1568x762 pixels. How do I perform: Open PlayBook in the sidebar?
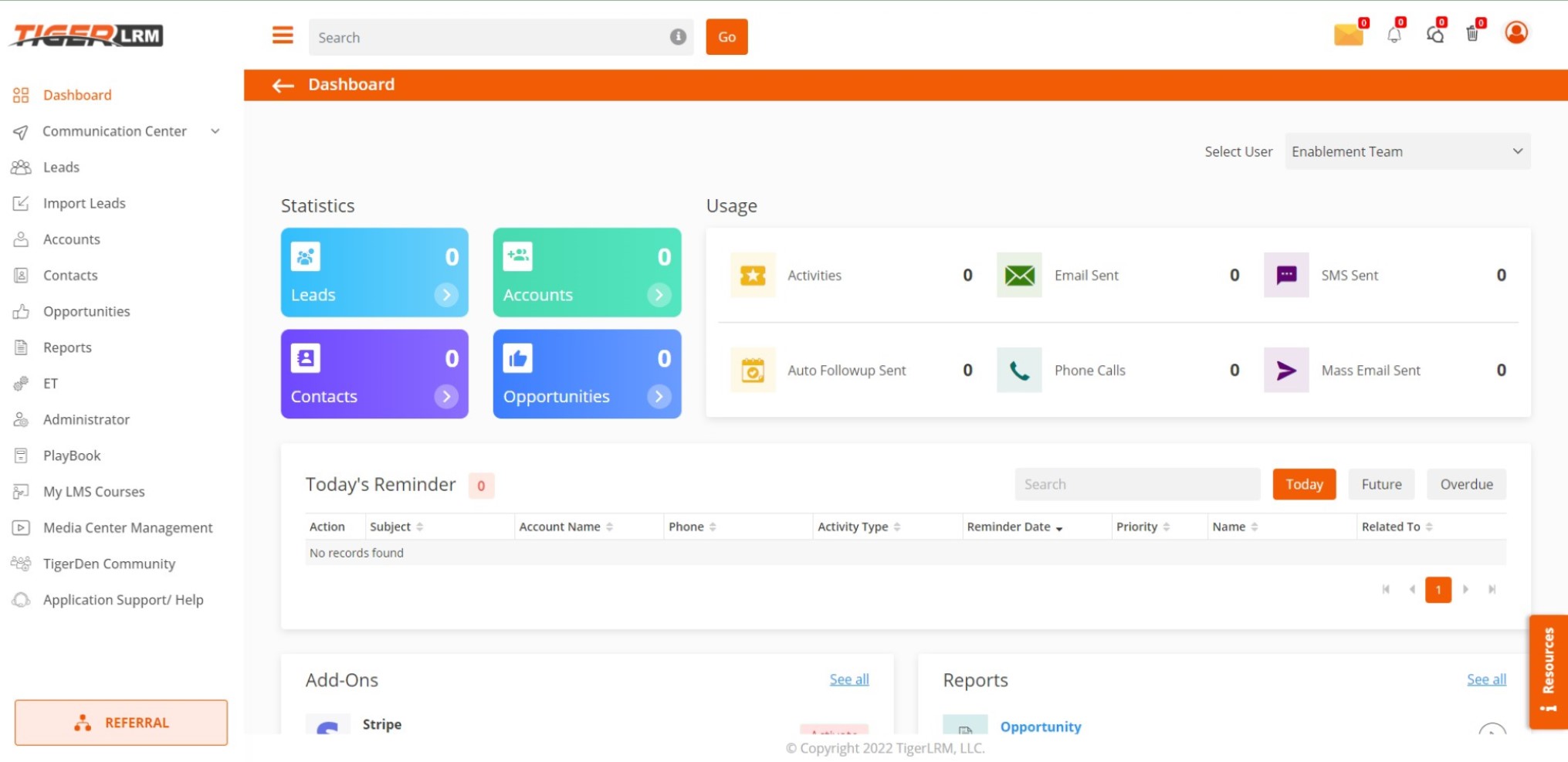click(72, 456)
